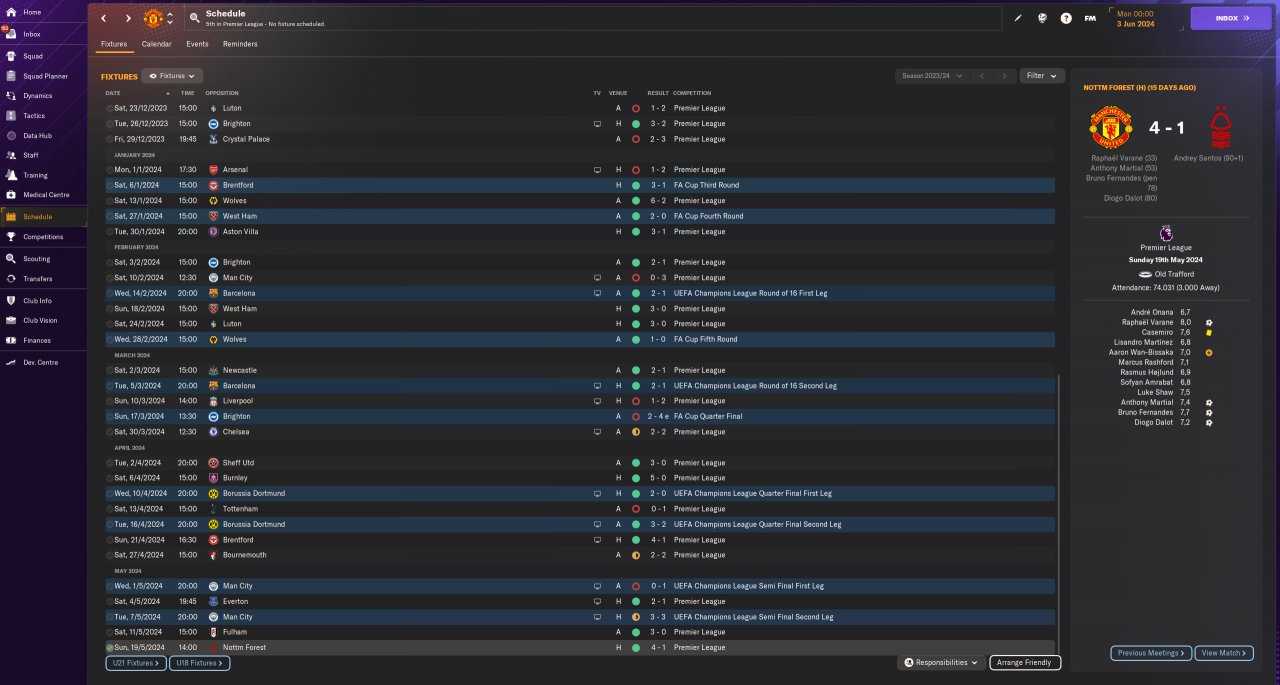Sort by the DATE column header
The width and height of the screenshot is (1280, 685).
coord(113,93)
